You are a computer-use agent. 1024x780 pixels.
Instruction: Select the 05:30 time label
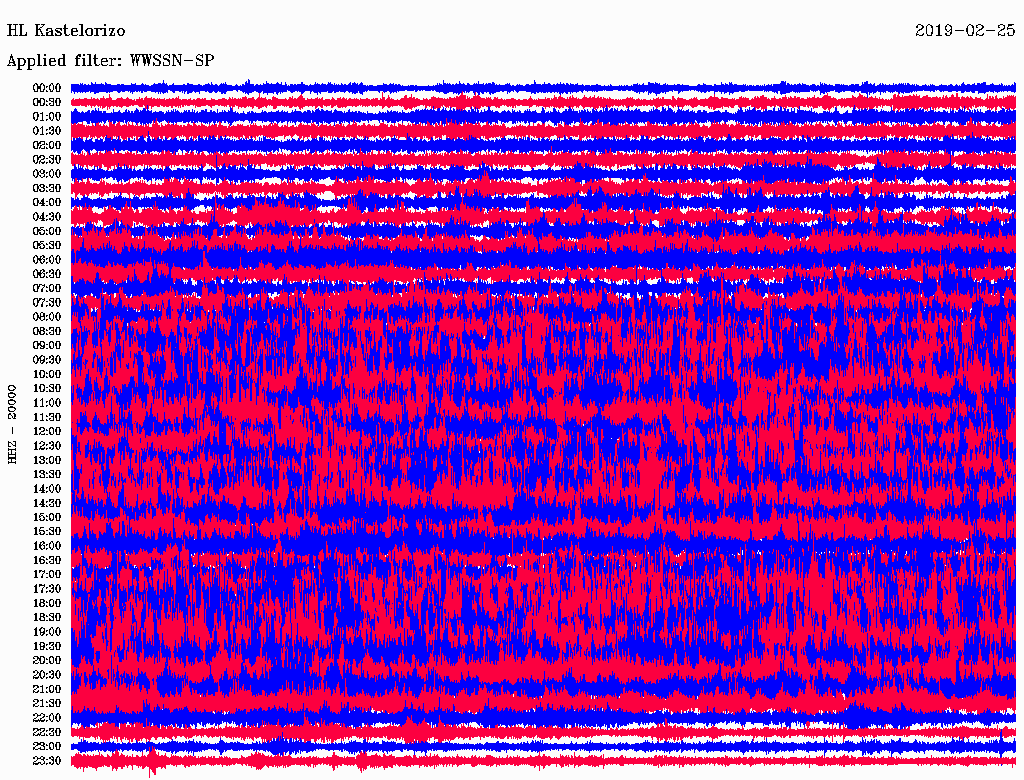(47, 245)
